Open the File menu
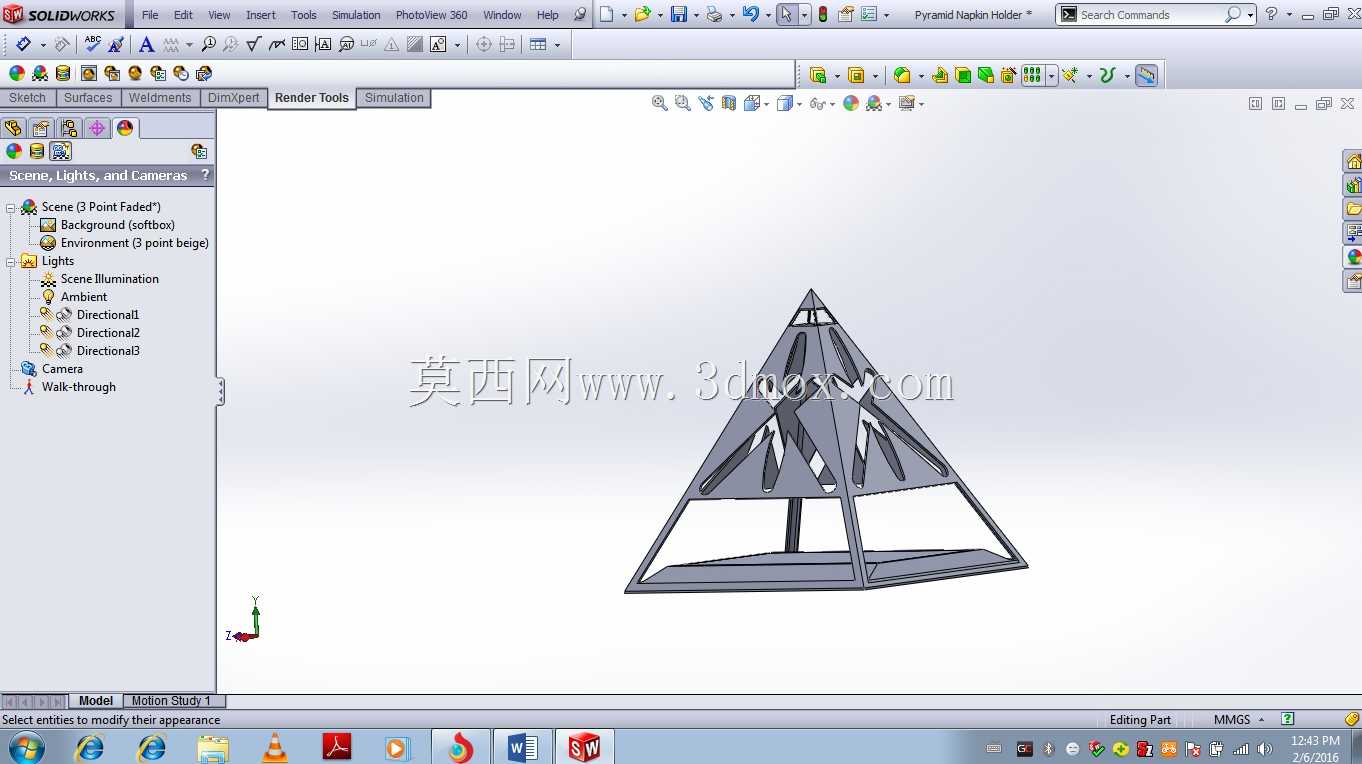 (x=150, y=15)
